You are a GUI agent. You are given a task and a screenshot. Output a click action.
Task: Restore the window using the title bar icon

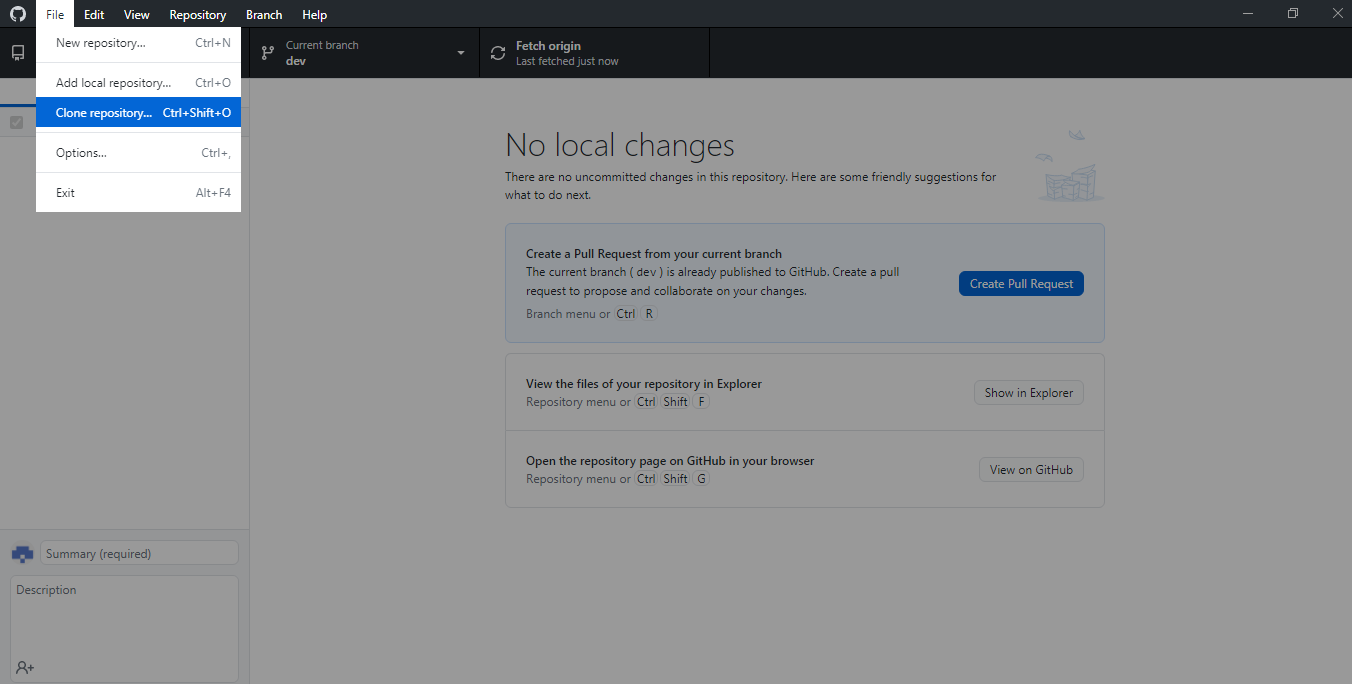click(x=1293, y=14)
